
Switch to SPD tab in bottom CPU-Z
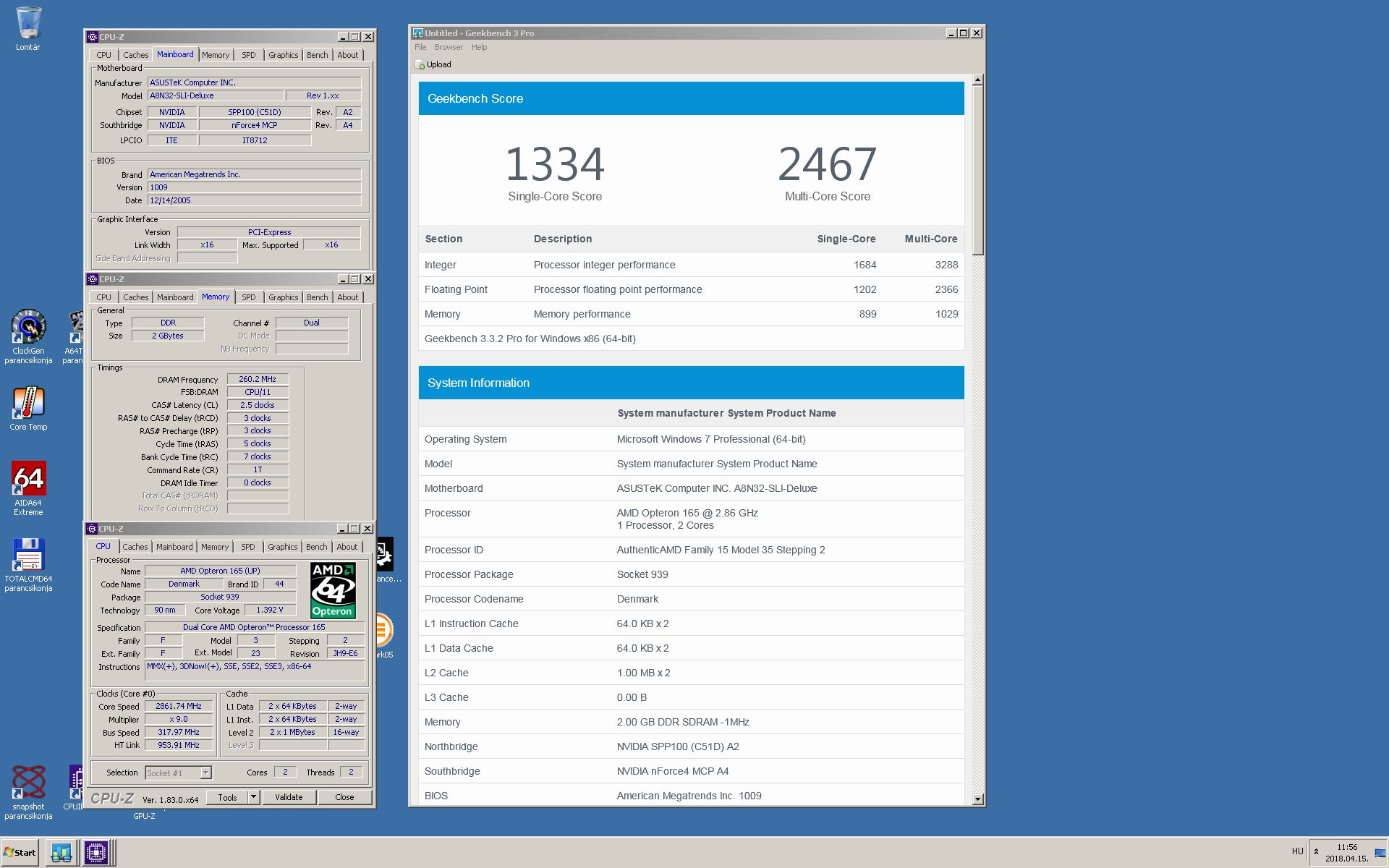tap(248, 547)
